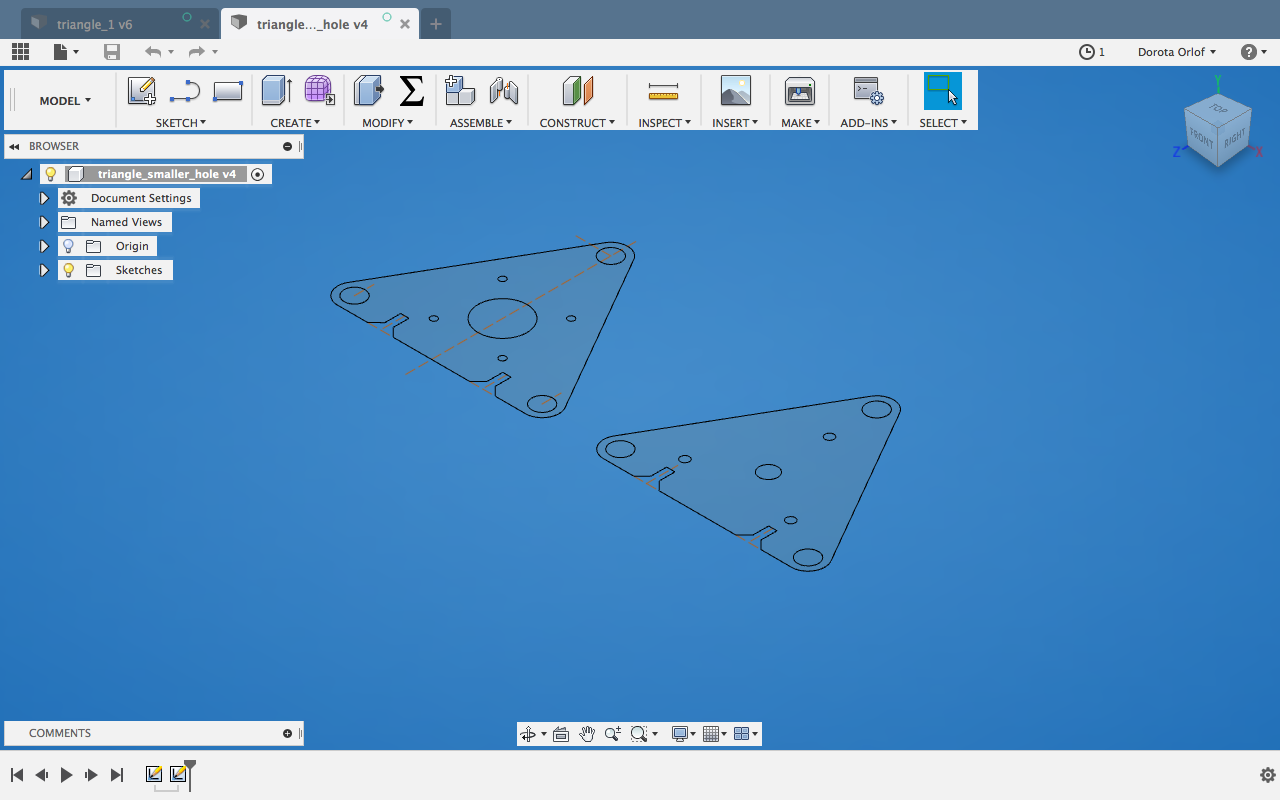Open Display Settings in navigation bar
Viewport: 1280px width, 800px height.
[x=685, y=734]
